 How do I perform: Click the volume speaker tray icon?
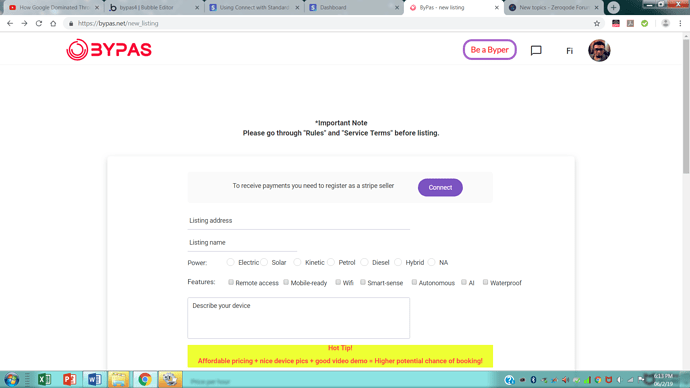tap(565, 380)
